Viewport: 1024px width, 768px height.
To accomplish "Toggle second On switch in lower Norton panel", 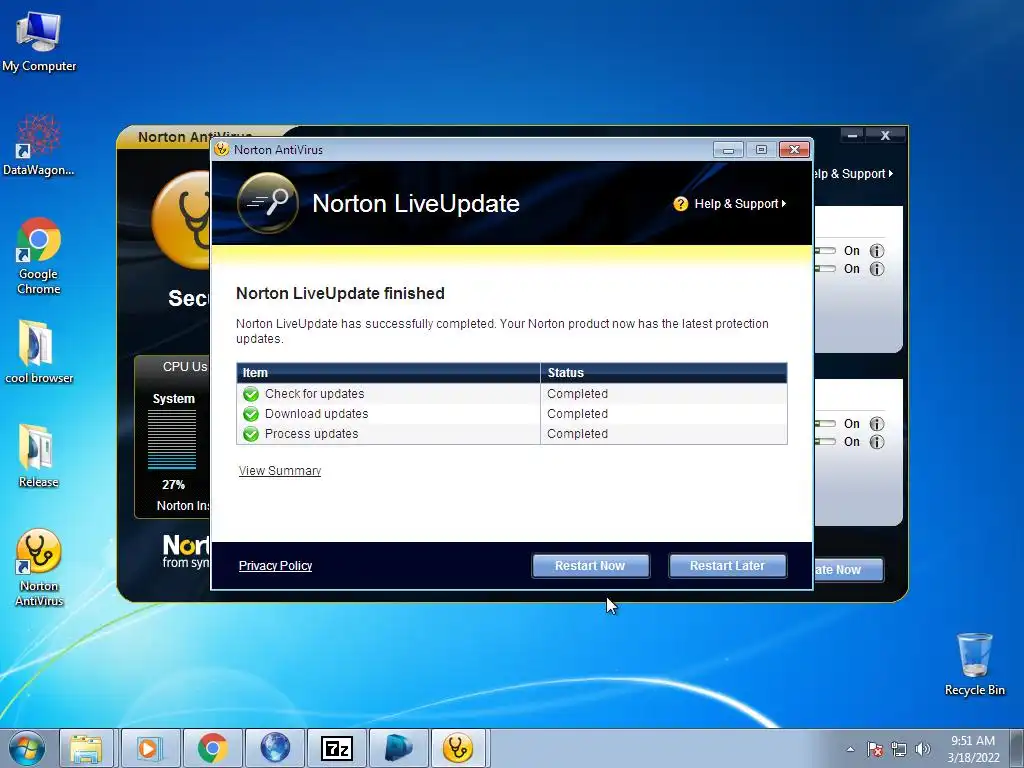I will pyautogui.click(x=825, y=441).
